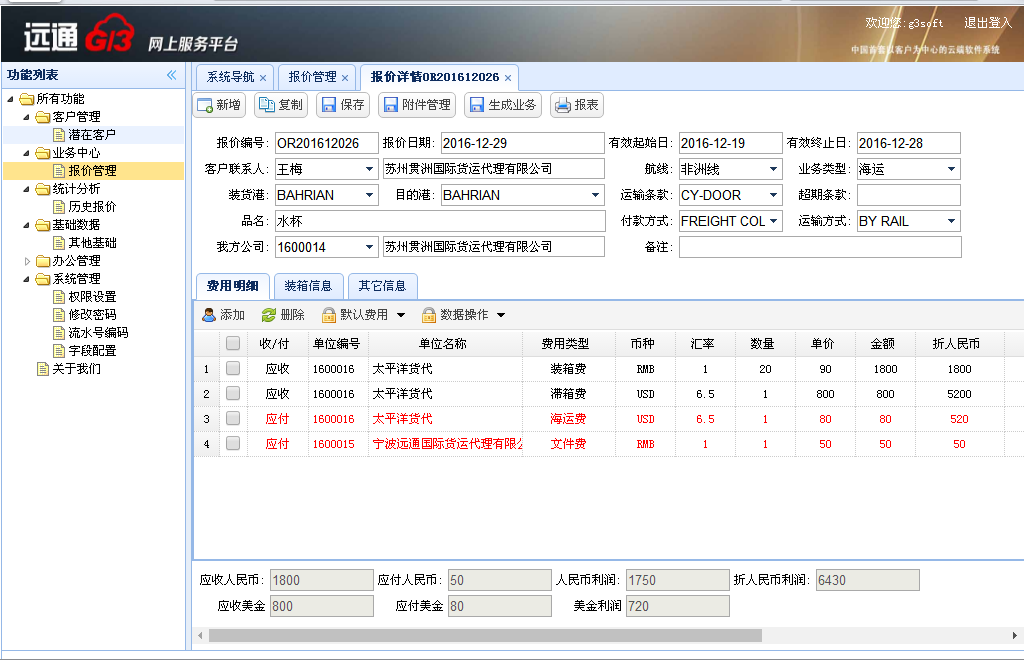Click the 删除 delete row button
This screenshot has height=660, width=1024.
pos(283,315)
